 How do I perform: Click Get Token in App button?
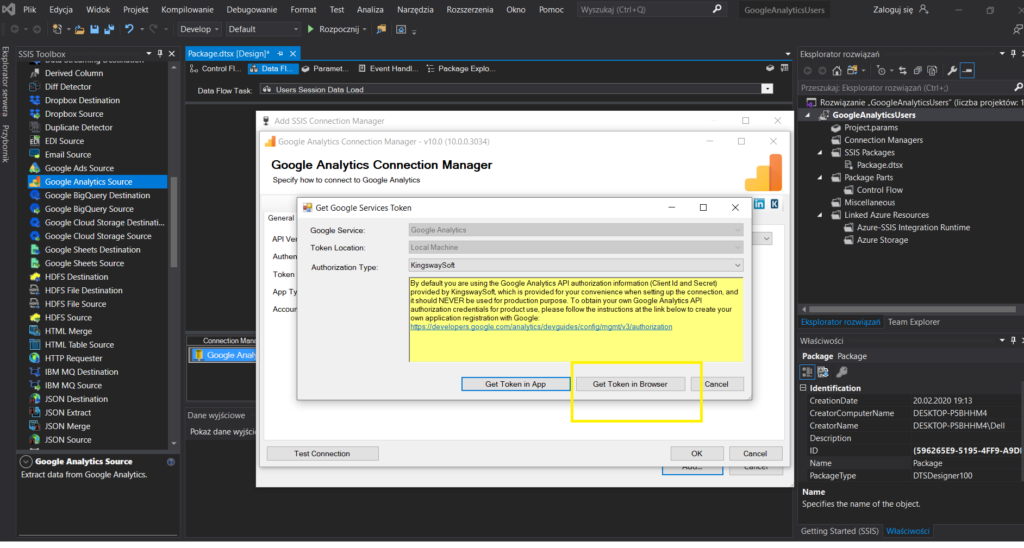pos(515,384)
